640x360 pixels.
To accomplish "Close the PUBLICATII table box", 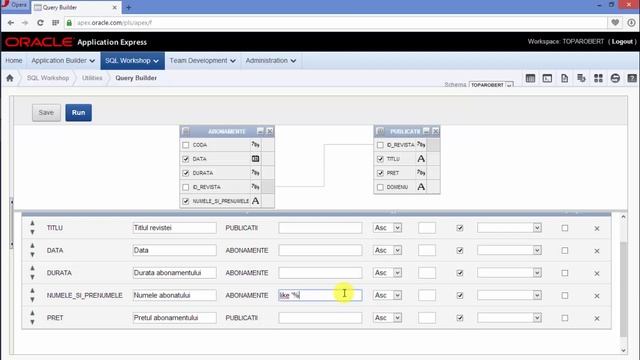I will 436,131.
